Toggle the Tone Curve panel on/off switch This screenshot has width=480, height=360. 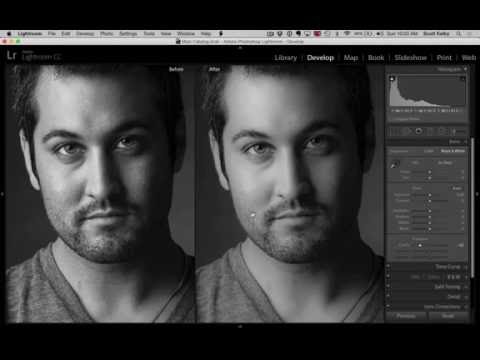tap(388, 267)
